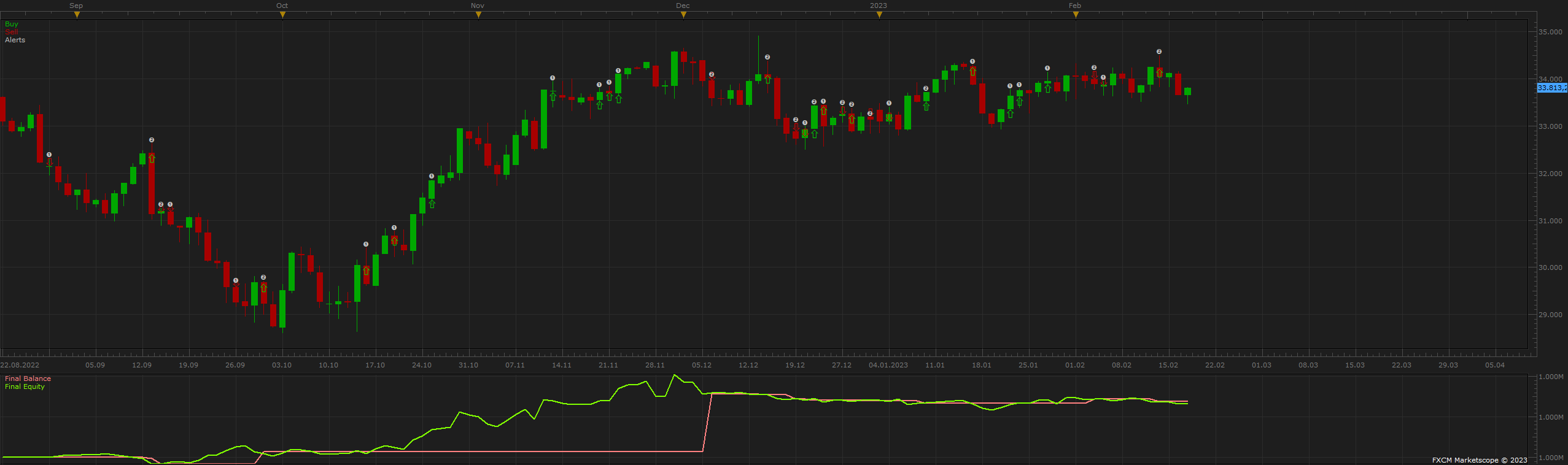Viewport: 1568px width, 465px height.
Task: Click the Sell legend label
Action: (11, 32)
